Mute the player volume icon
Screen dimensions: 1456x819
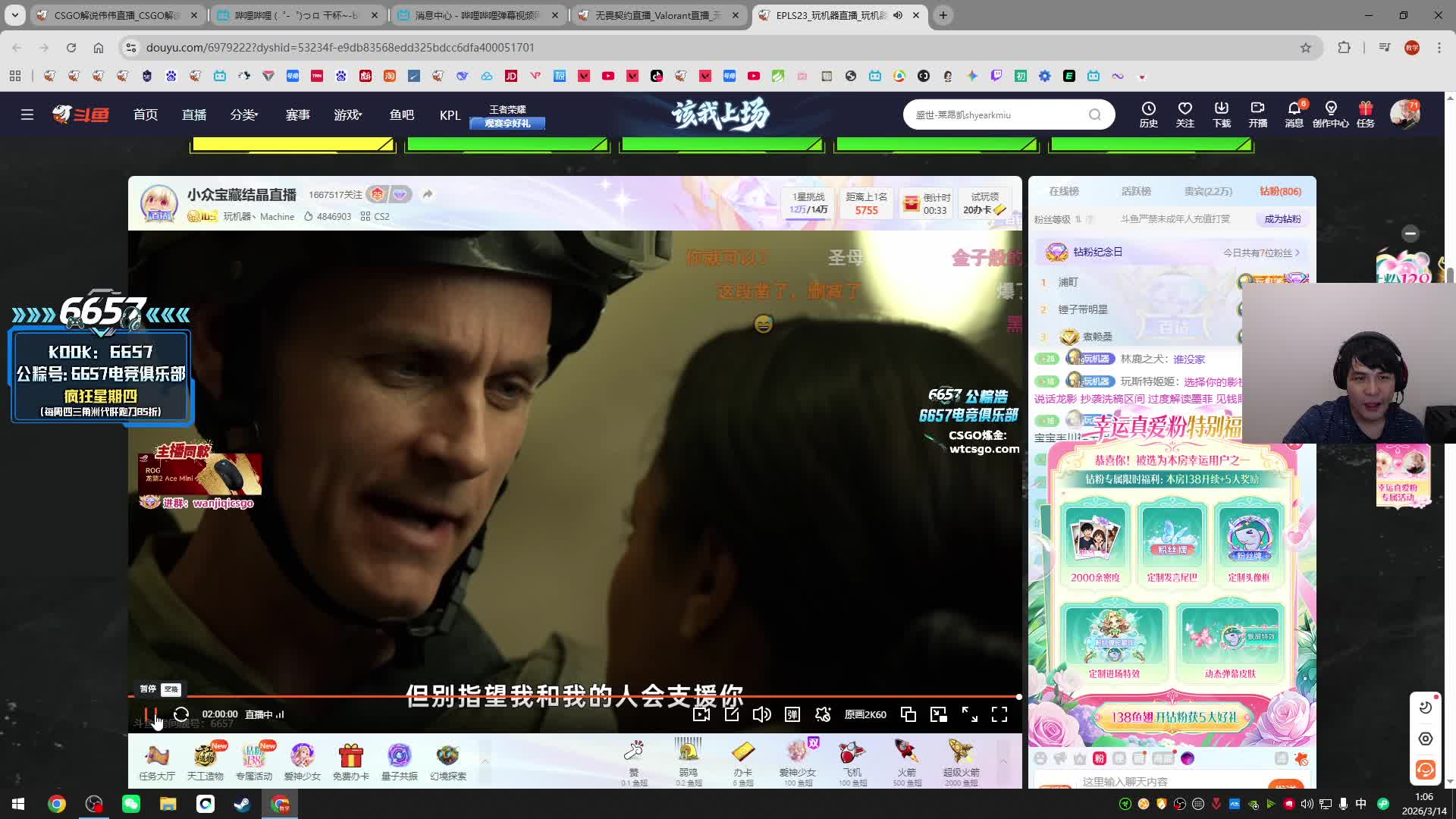point(761,715)
